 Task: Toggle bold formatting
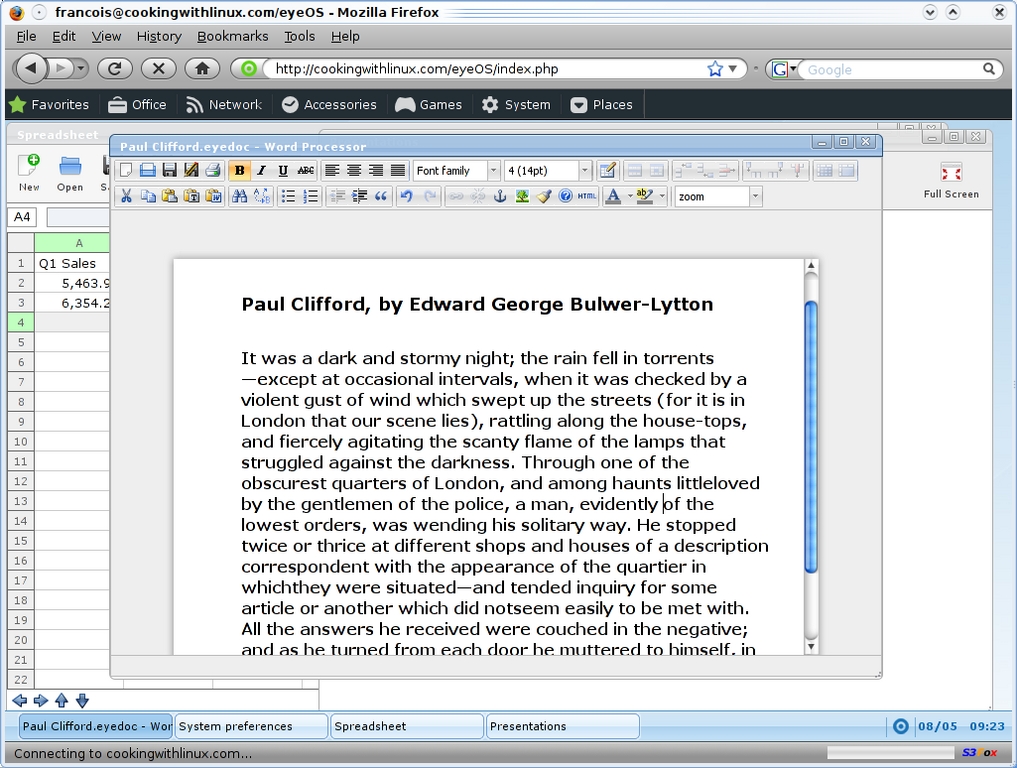pos(239,171)
